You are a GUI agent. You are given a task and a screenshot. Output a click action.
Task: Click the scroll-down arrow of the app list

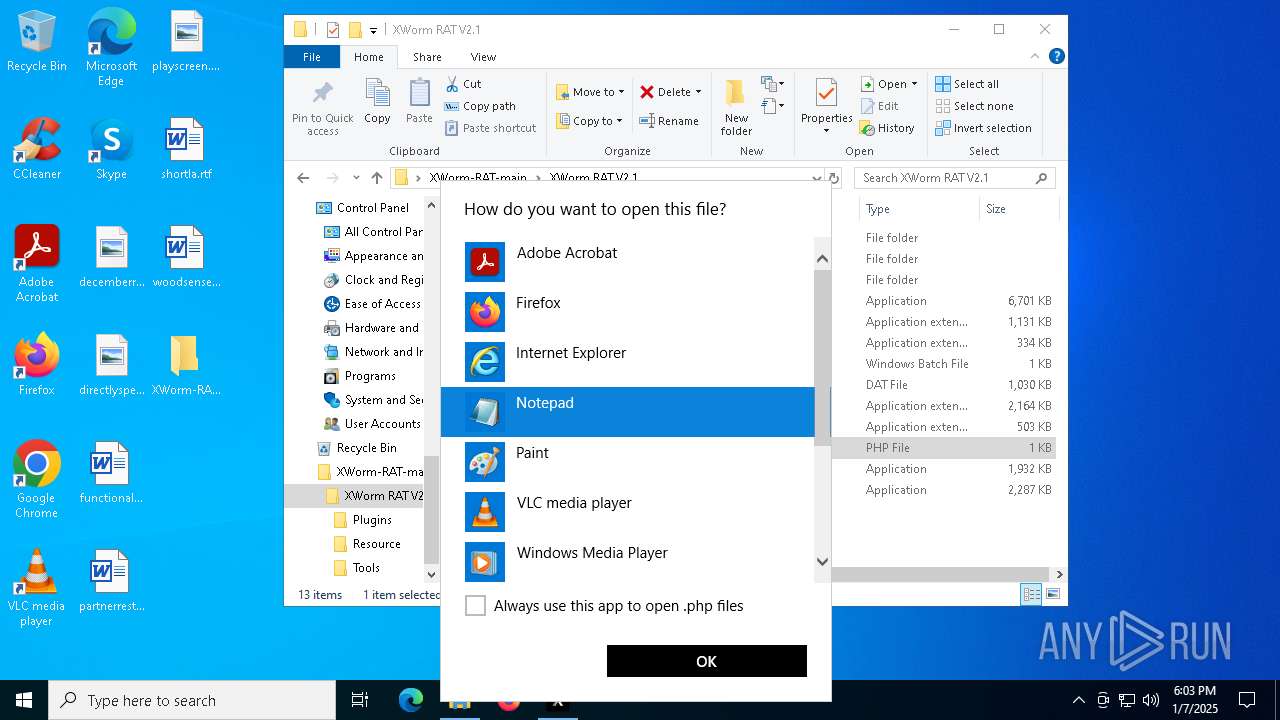click(823, 562)
